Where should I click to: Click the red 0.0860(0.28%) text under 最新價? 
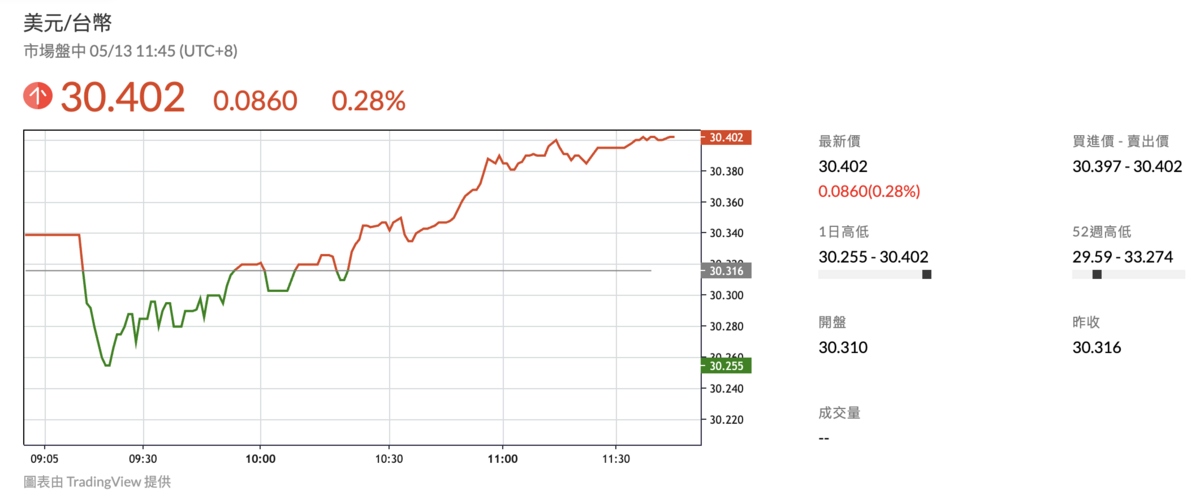(x=868, y=191)
